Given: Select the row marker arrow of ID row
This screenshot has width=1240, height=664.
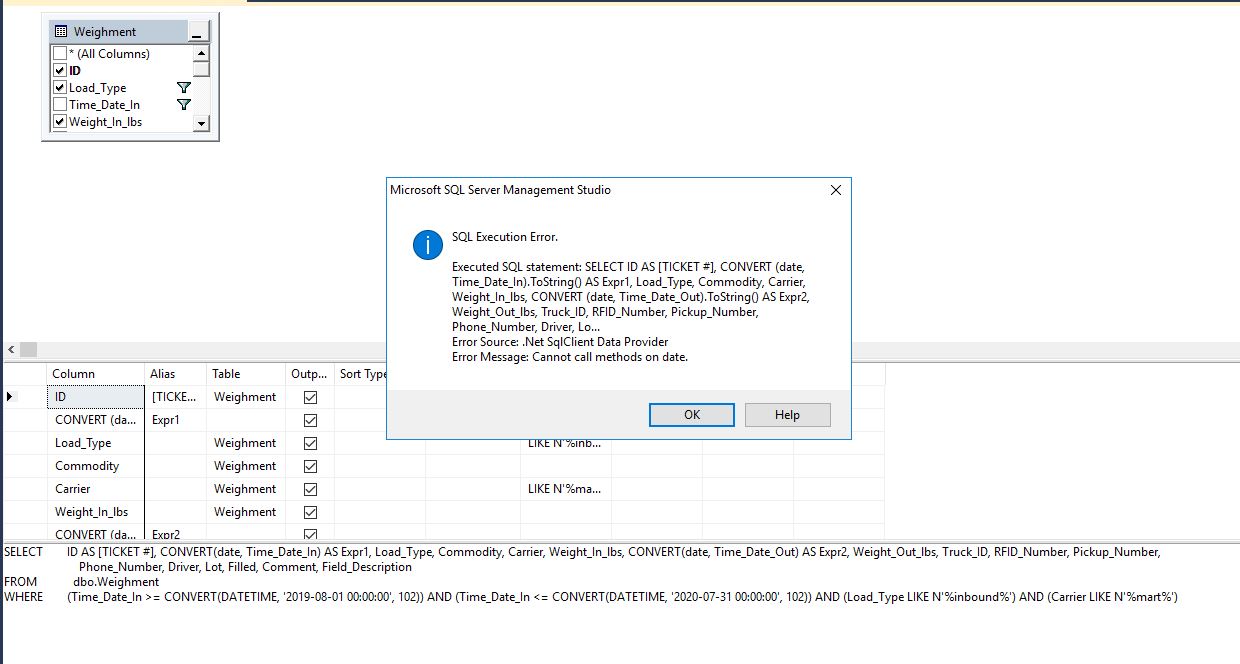Looking at the screenshot, I should coord(11,397).
